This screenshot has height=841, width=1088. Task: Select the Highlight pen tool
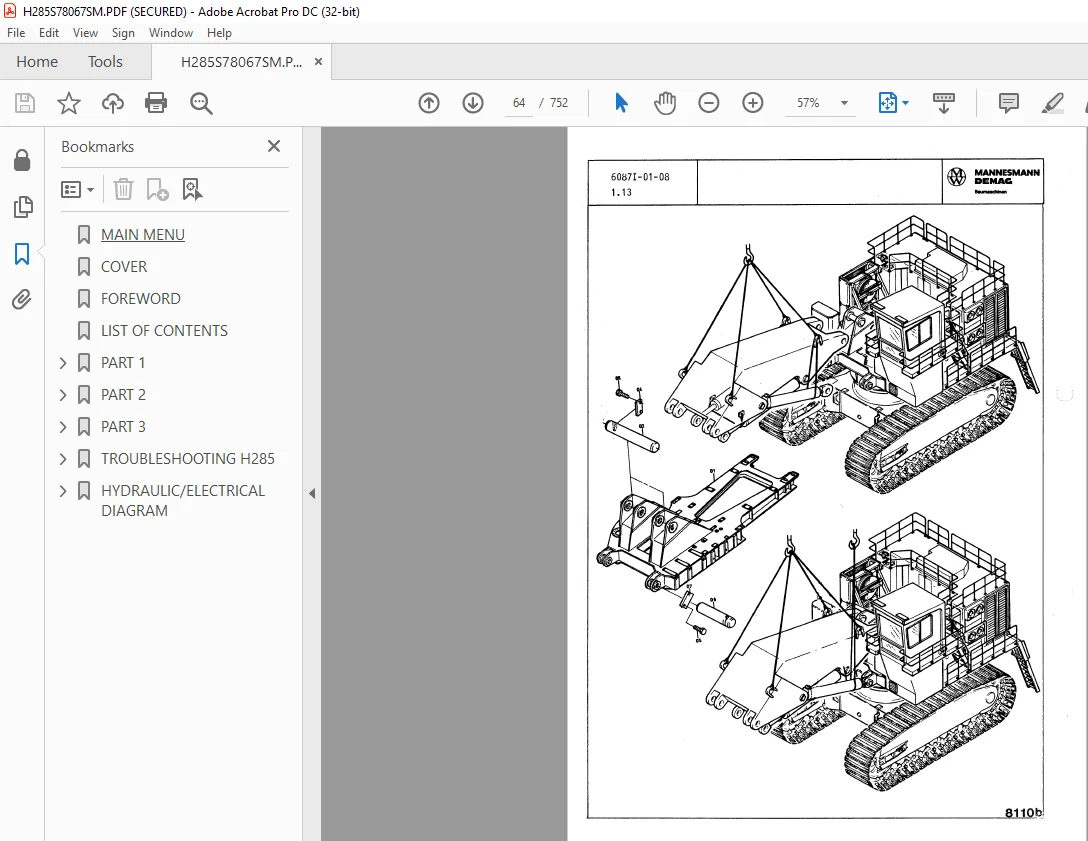[1053, 103]
